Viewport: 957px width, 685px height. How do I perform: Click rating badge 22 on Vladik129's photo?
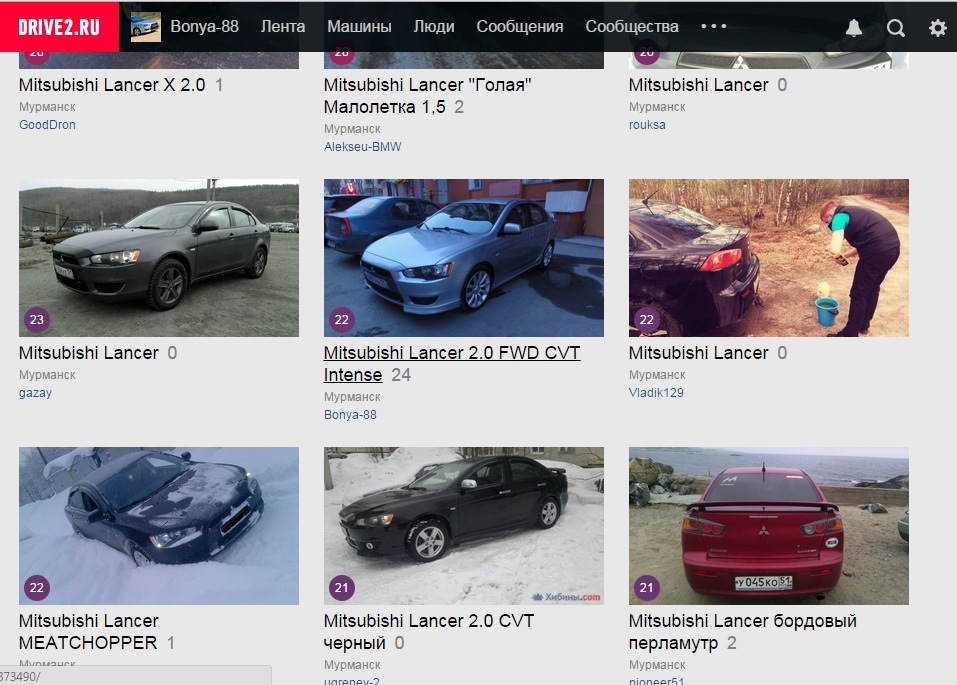click(646, 319)
